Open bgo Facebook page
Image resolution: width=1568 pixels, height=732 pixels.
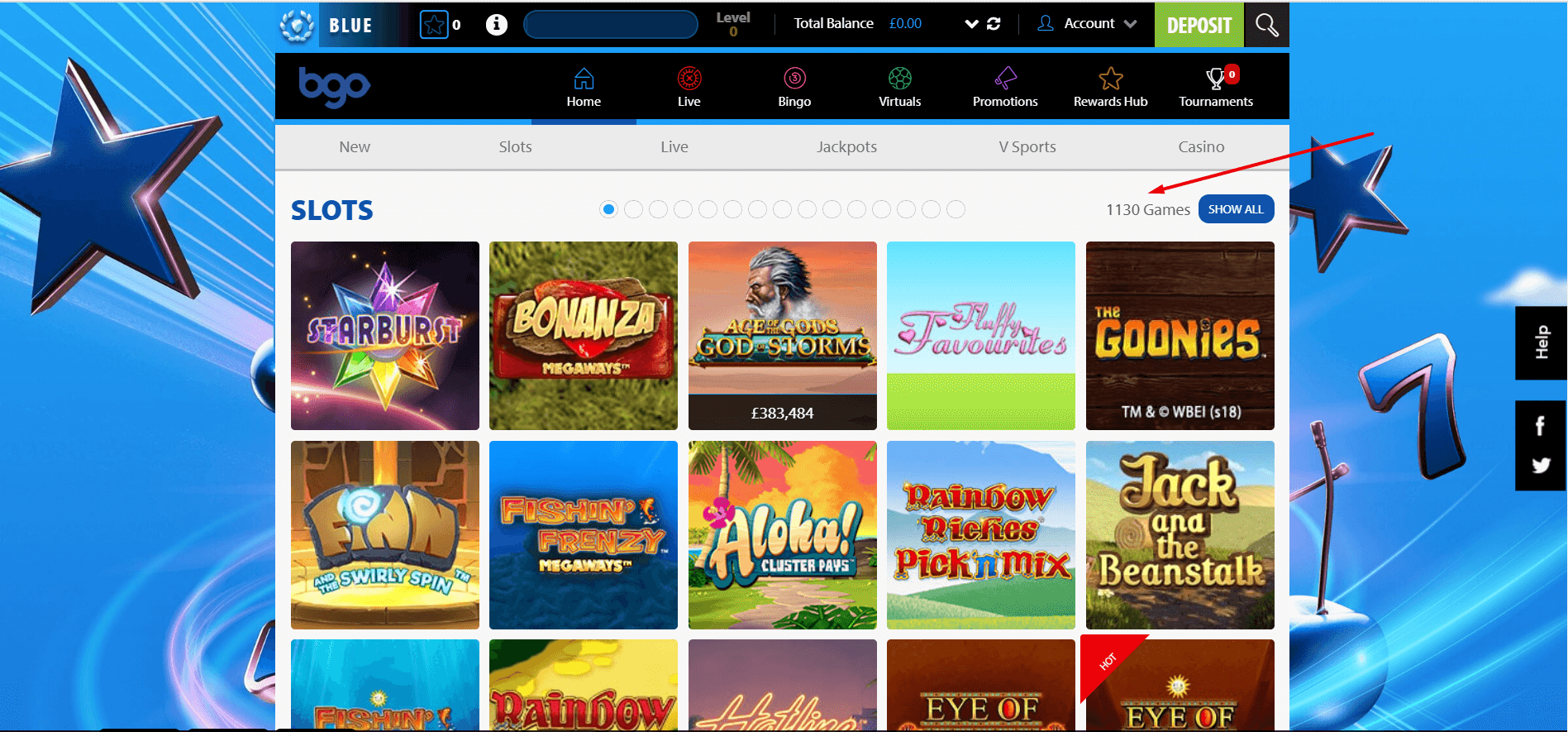pos(1540,426)
